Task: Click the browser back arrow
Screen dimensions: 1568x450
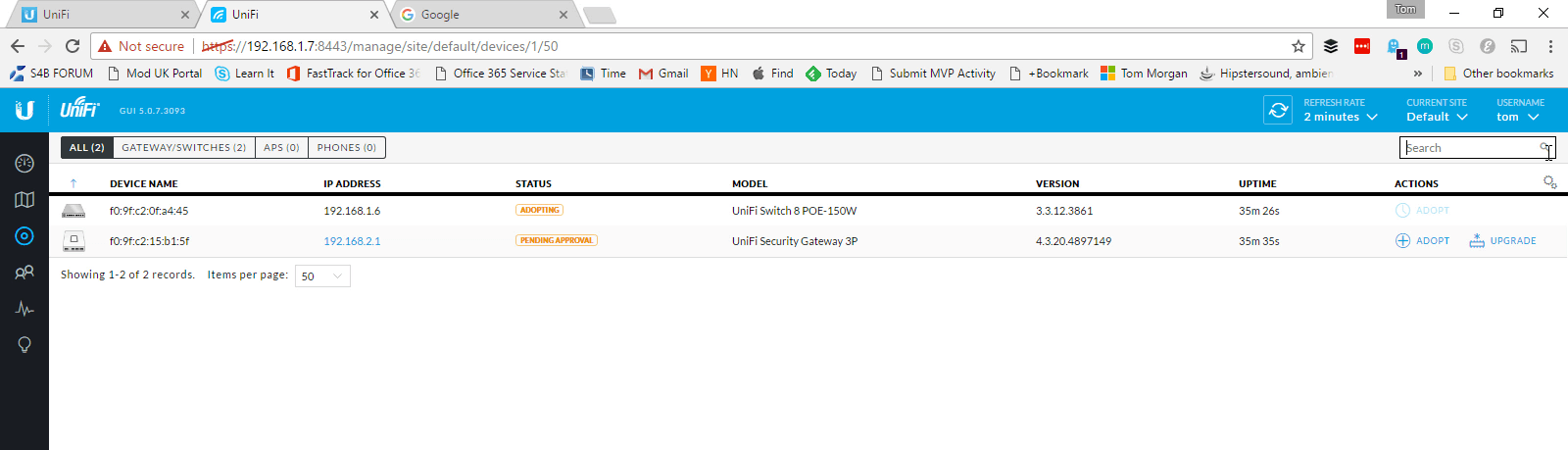Action: 18,46
